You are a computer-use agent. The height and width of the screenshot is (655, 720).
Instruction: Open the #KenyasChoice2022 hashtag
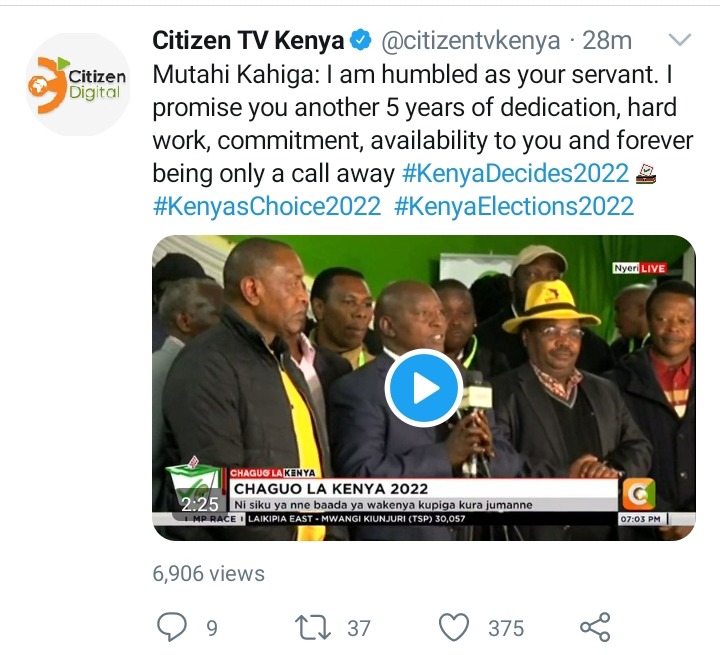point(267,206)
